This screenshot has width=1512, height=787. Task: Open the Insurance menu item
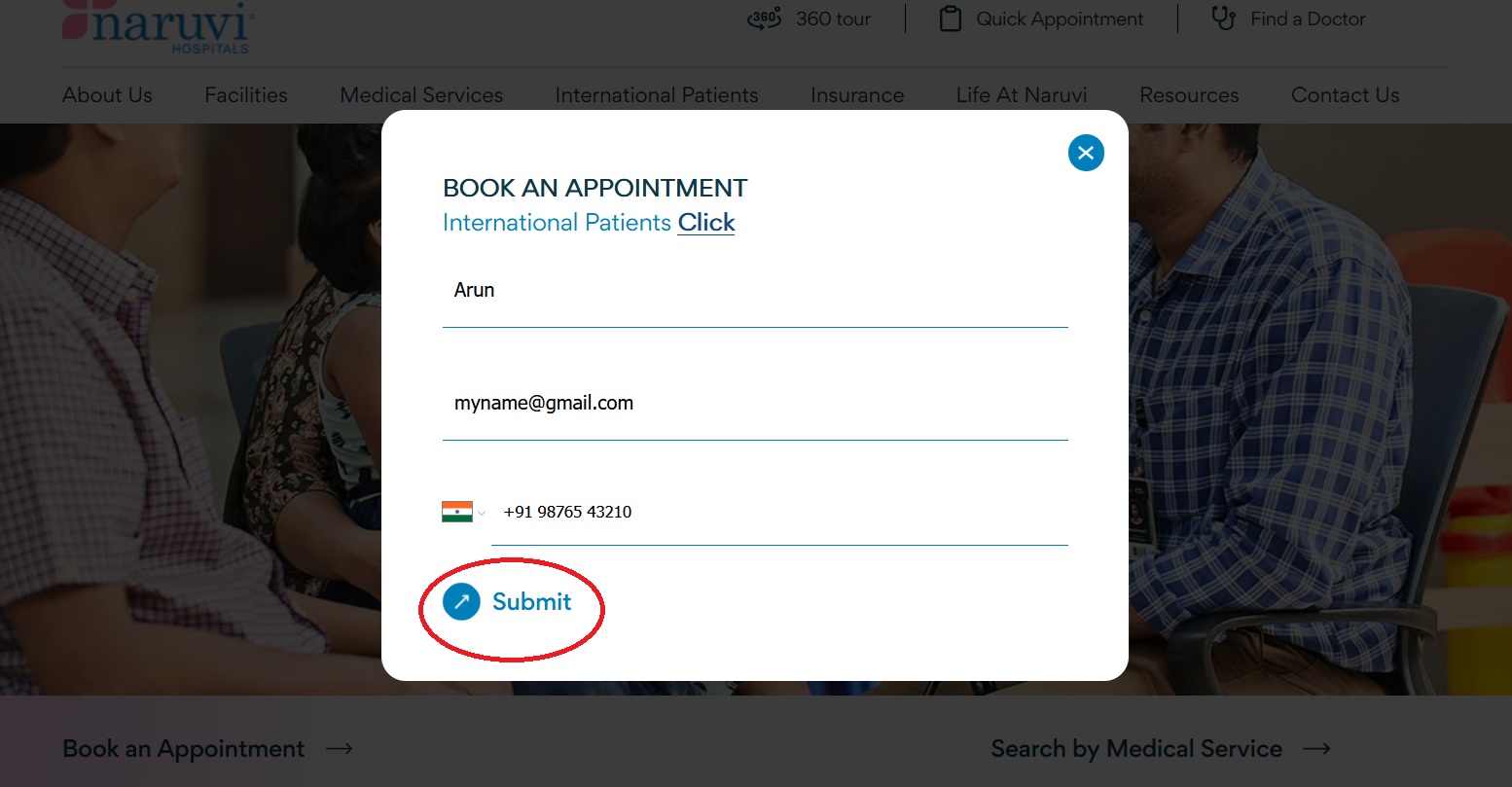[857, 95]
